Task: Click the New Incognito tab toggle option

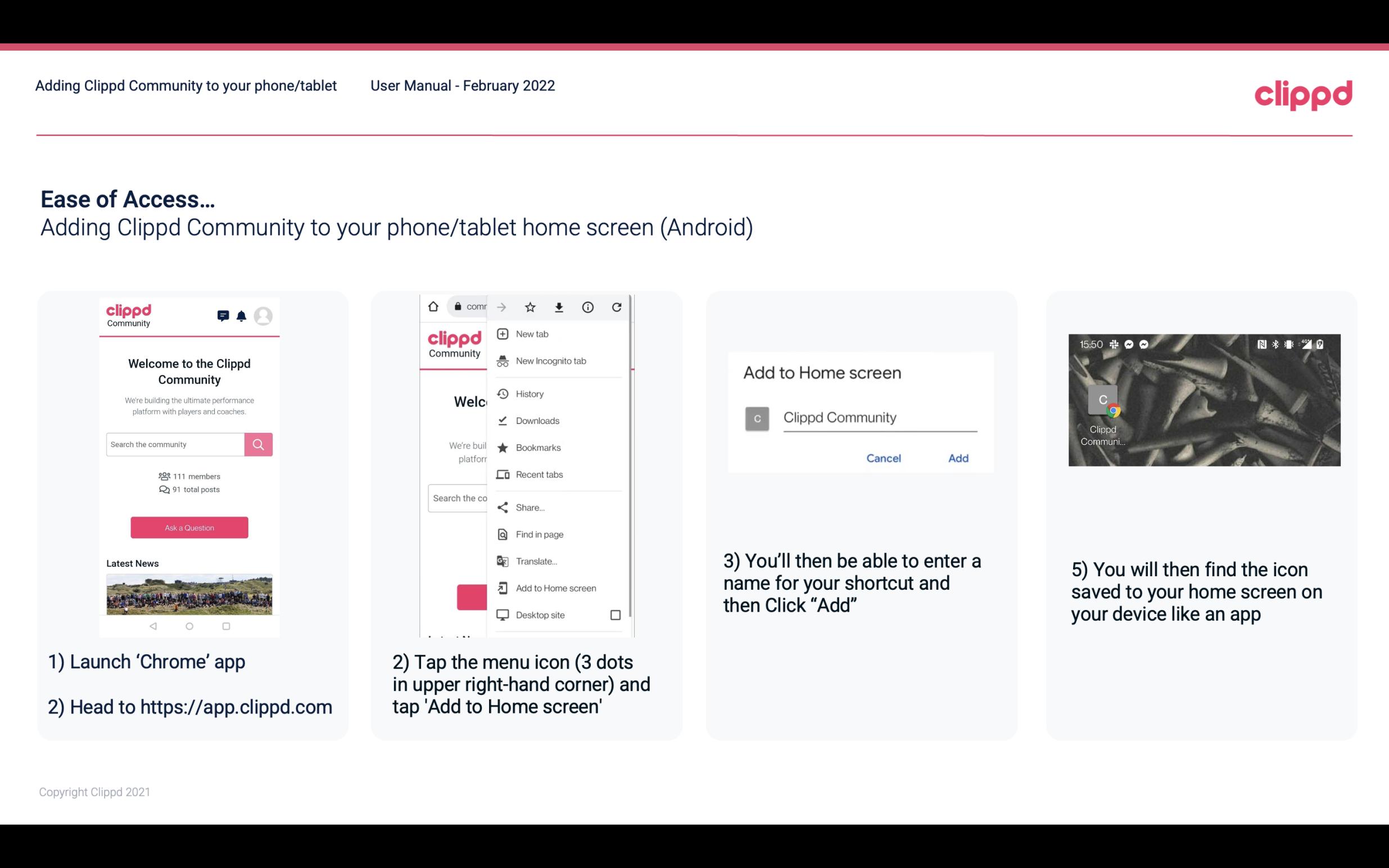Action: [550, 361]
